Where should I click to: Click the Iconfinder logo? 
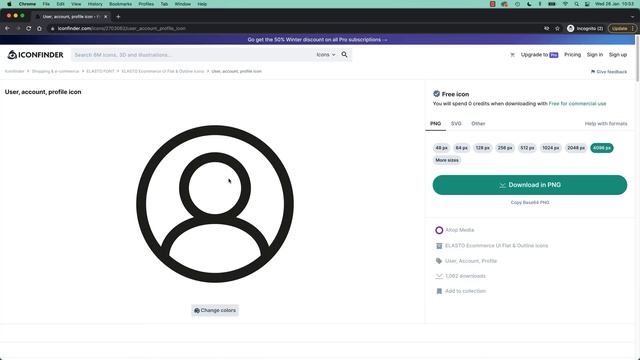(x=36, y=55)
